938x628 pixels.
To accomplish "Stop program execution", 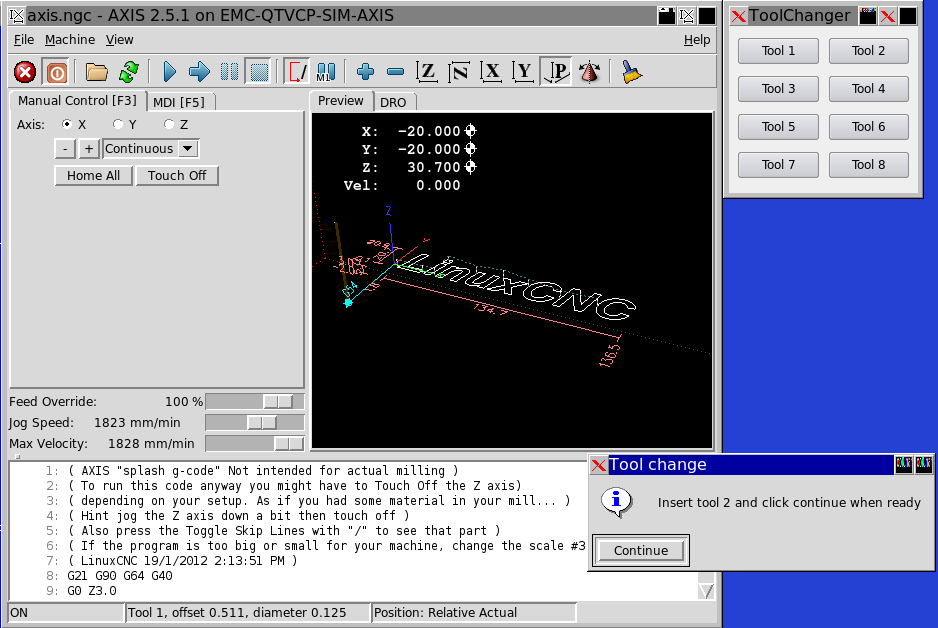I will click(259, 72).
